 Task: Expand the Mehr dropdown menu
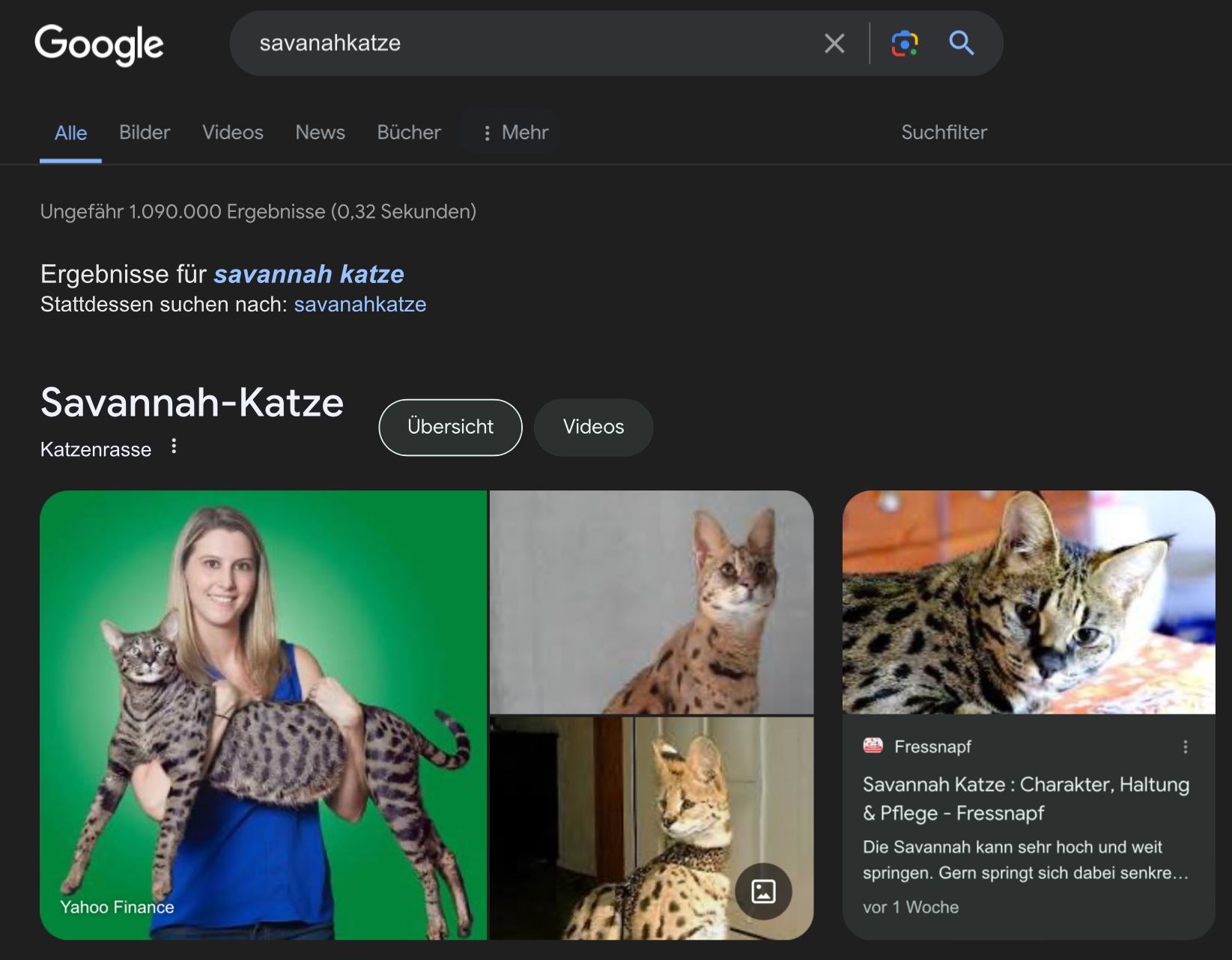pos(515,133)
